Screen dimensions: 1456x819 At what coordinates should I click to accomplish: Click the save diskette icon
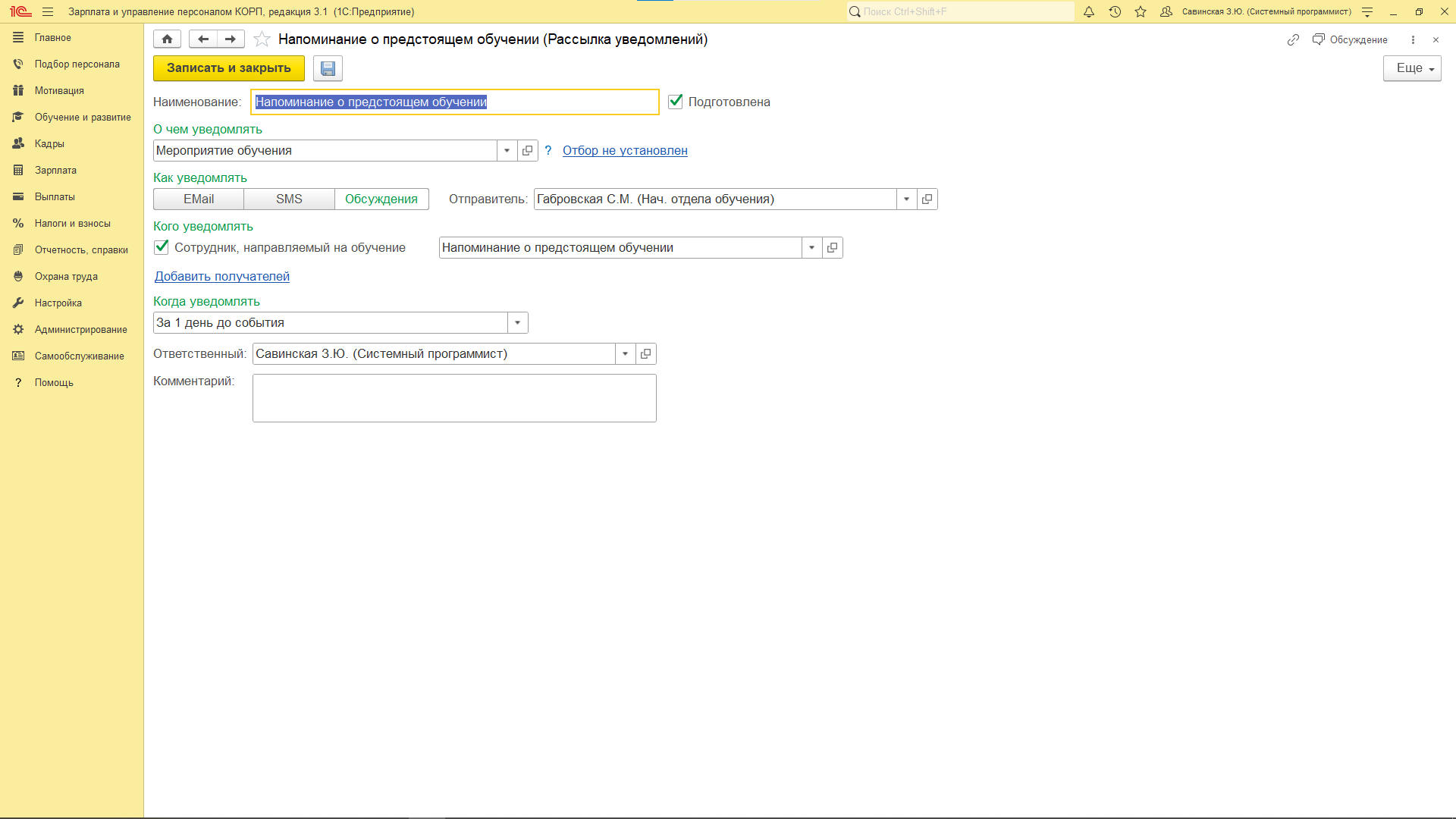[328, 68]
